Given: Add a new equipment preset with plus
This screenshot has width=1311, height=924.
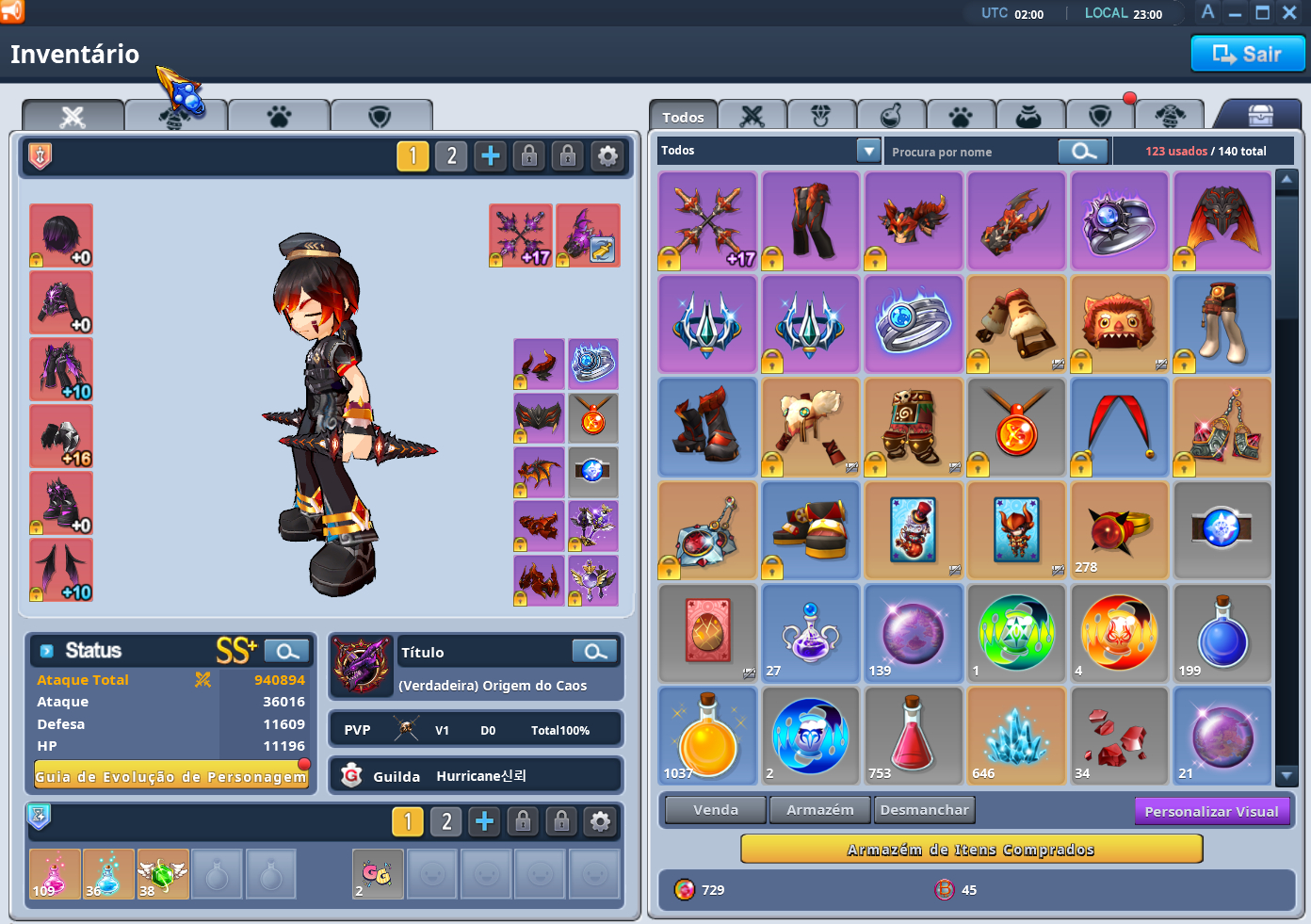Looking at the screenshot, I should [x=491, y=155].
